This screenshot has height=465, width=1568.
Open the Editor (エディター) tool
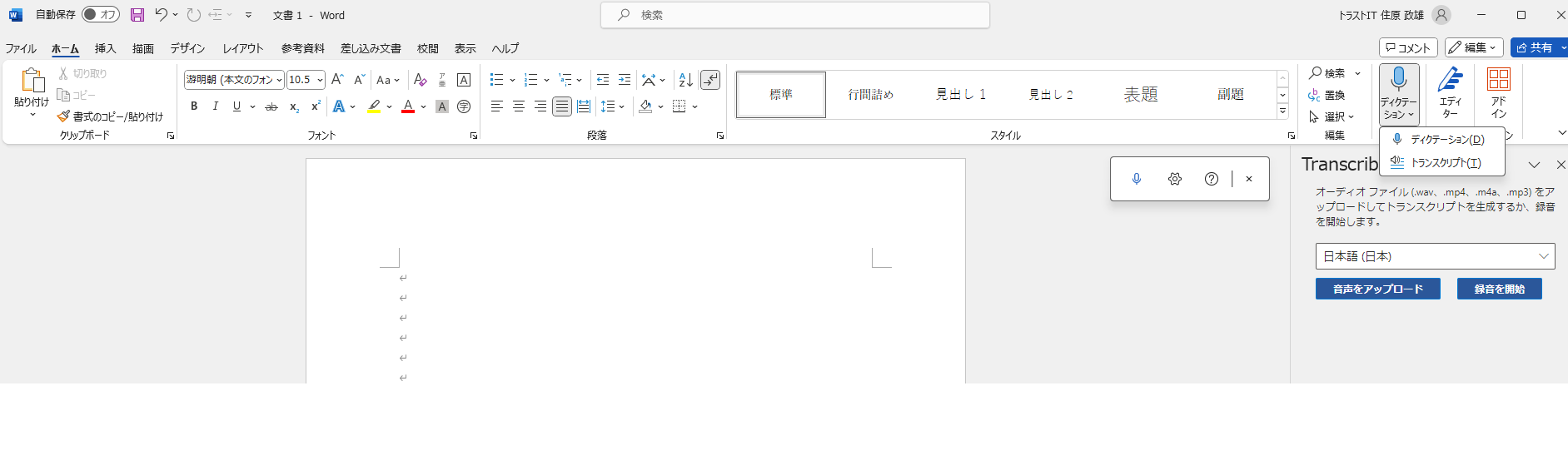point(1450,92)
